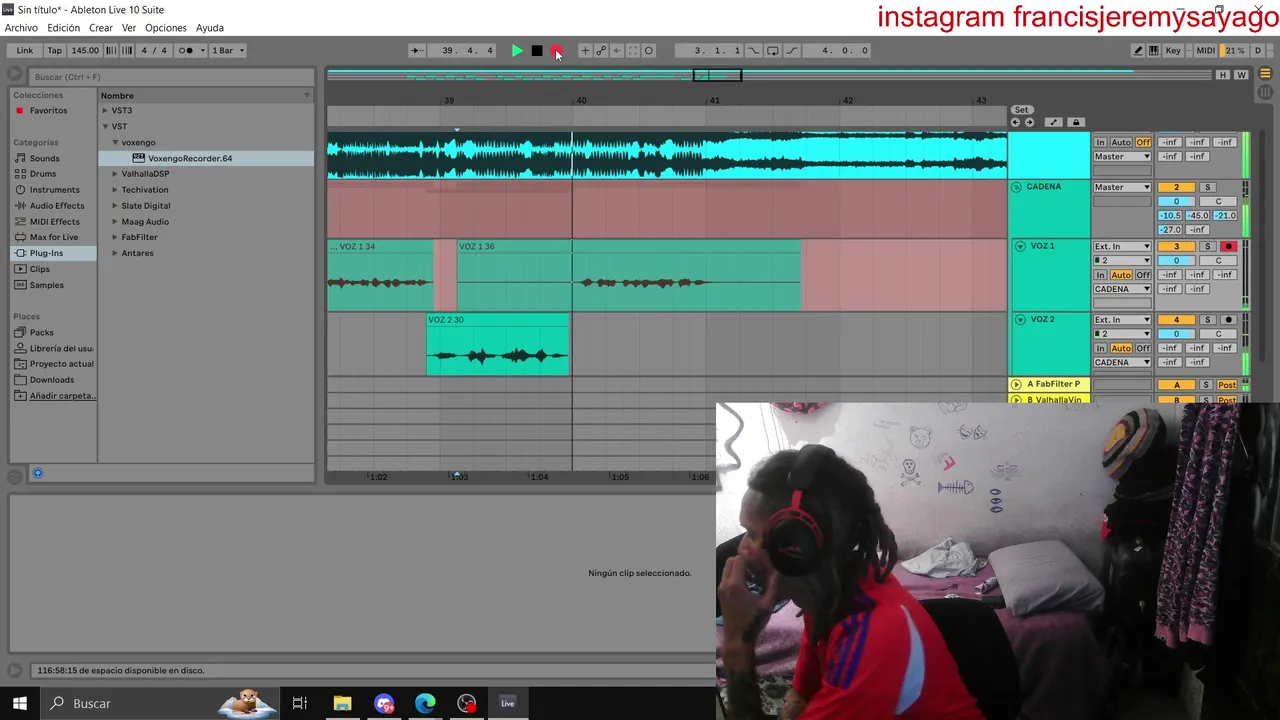1280x720 pixels.
Task: Toggle the browser show/hide triangle
Action: (15, 74)
